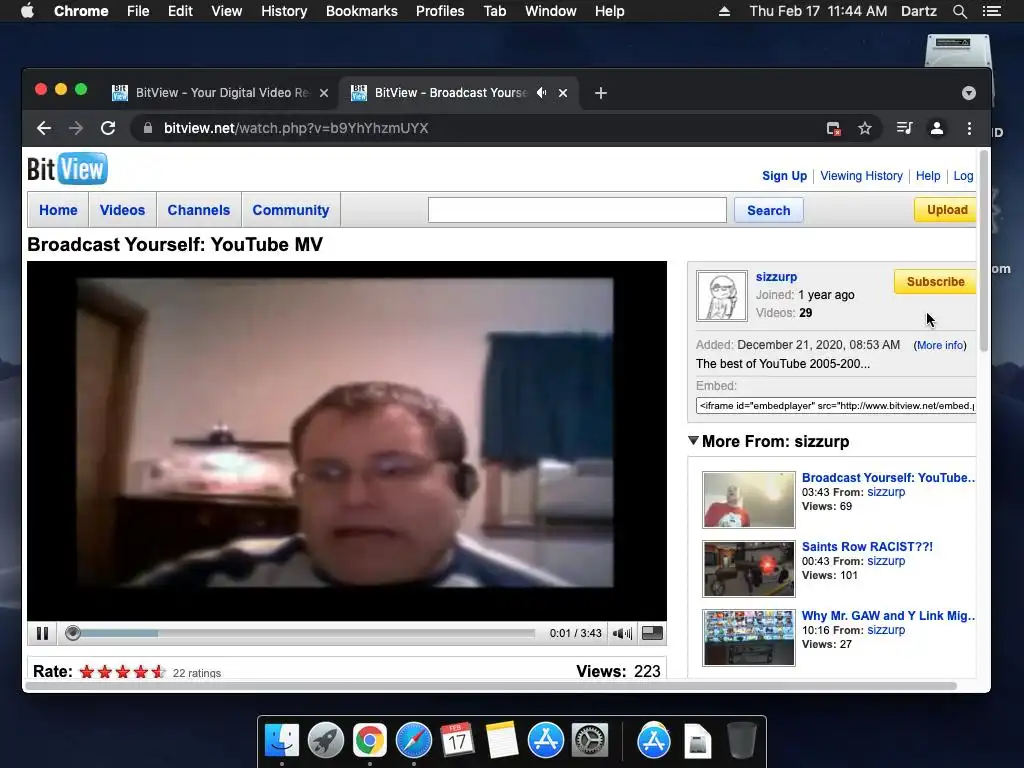The image size is (1024, 768).
Task: Open the Sign Up link
Action: click(784, 176)
